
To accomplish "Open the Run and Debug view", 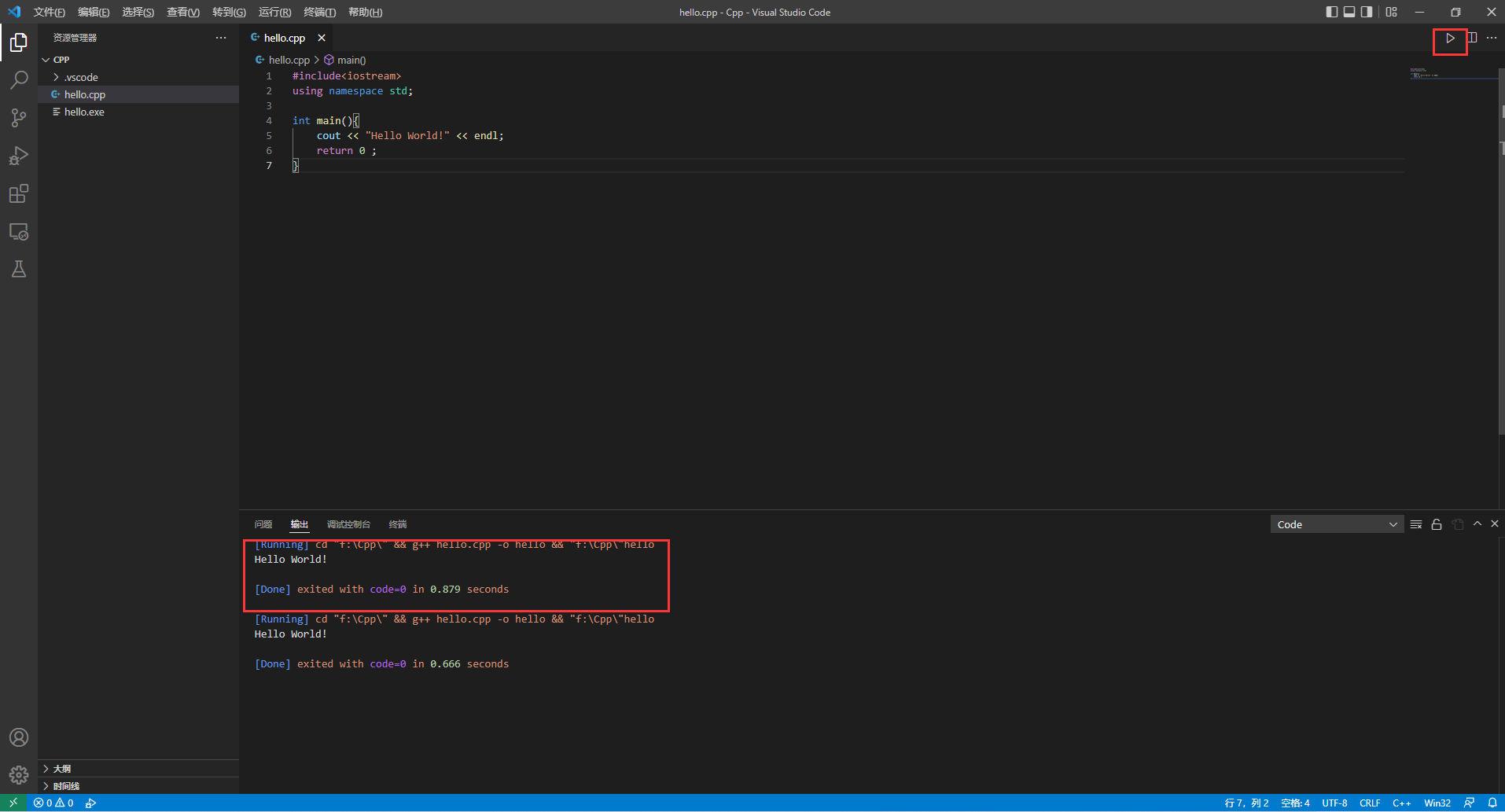I will [x=19, y=156].
